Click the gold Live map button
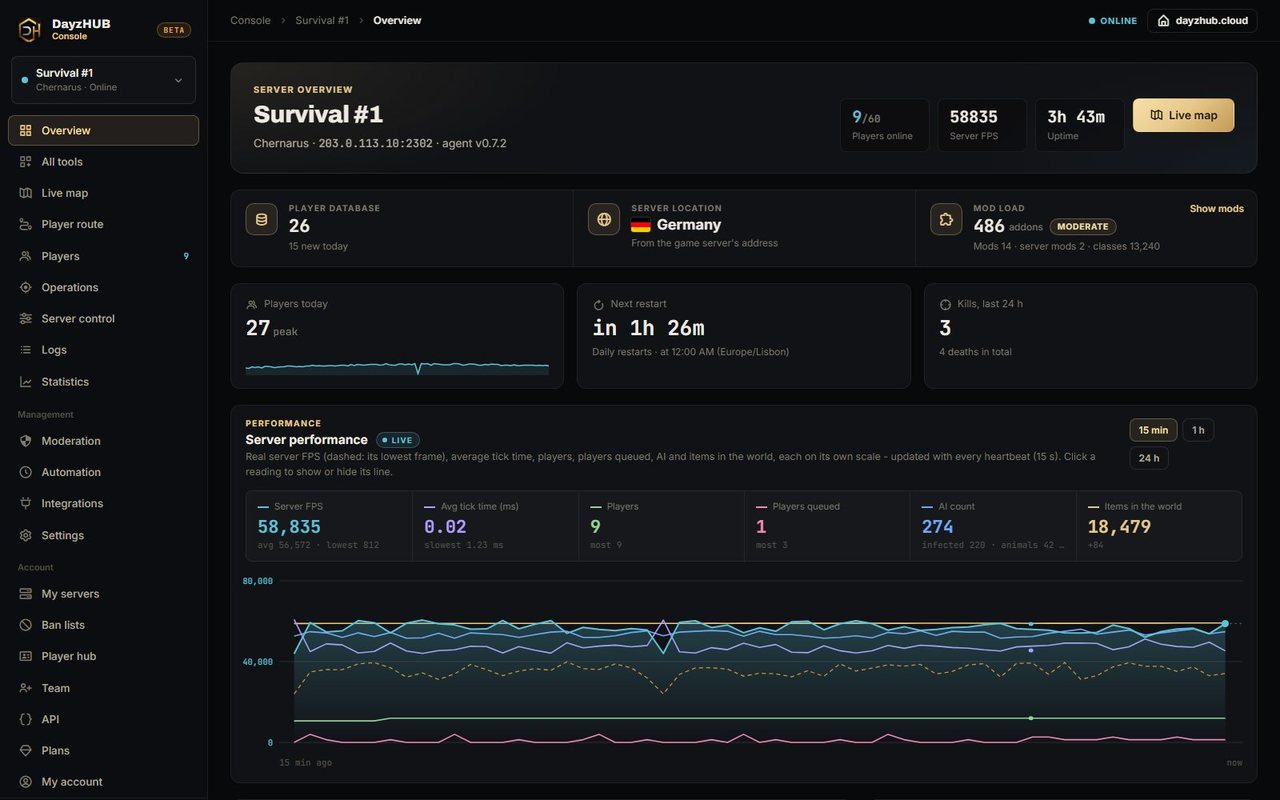Screen dimensions: 1280x800 click(x=1183, y=115)
